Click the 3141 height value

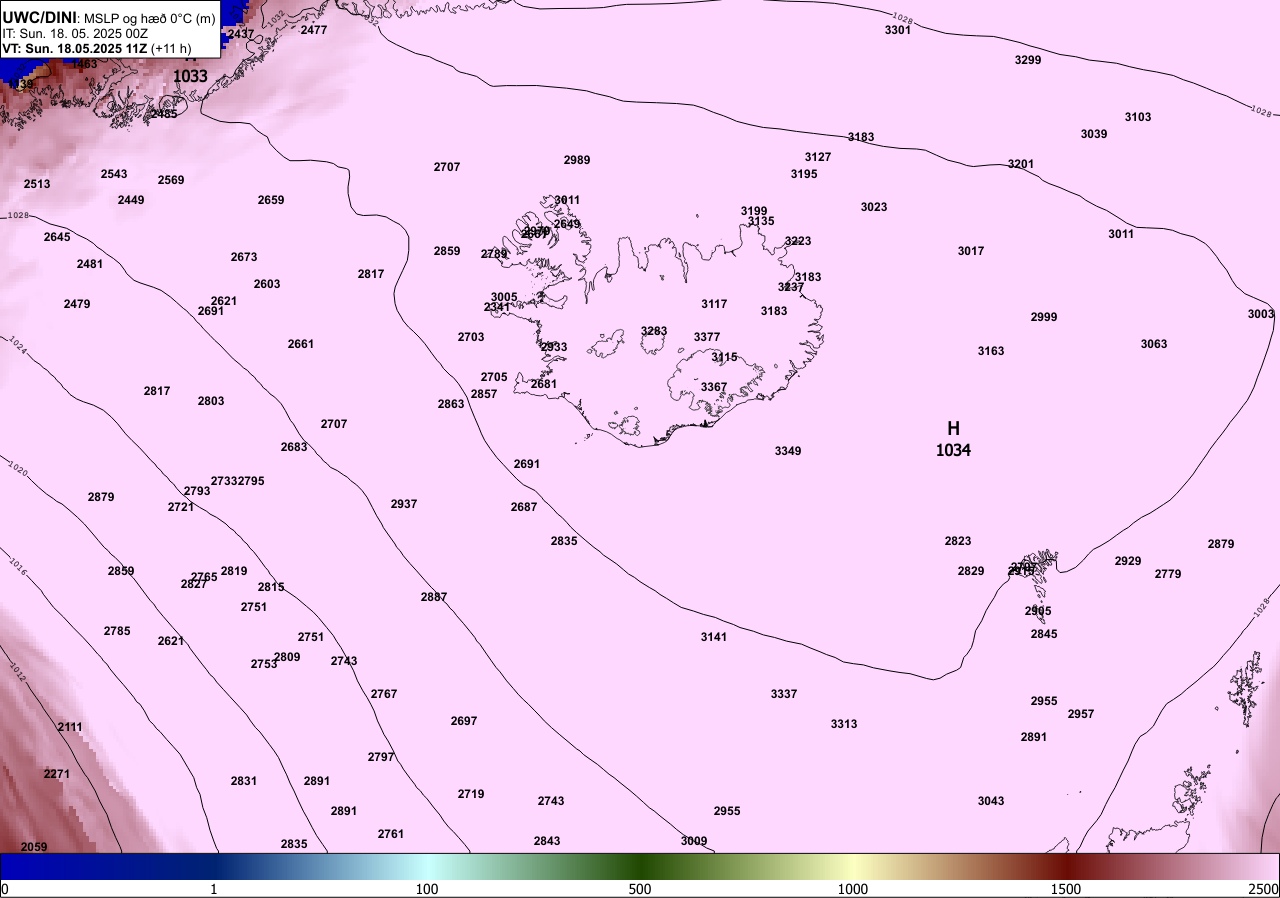click(x=714, y=637)
